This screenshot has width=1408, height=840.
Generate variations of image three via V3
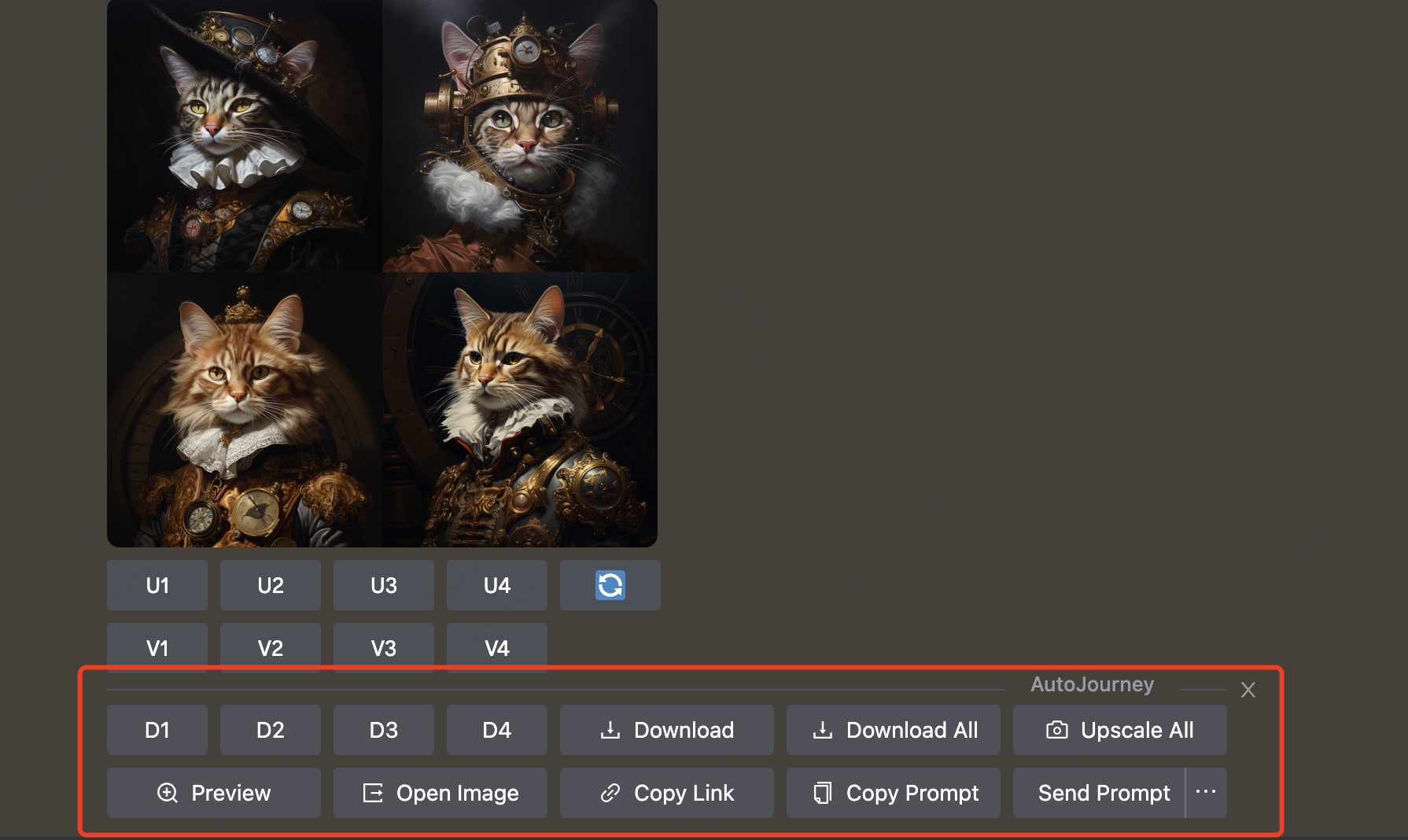tap(383, 648)
